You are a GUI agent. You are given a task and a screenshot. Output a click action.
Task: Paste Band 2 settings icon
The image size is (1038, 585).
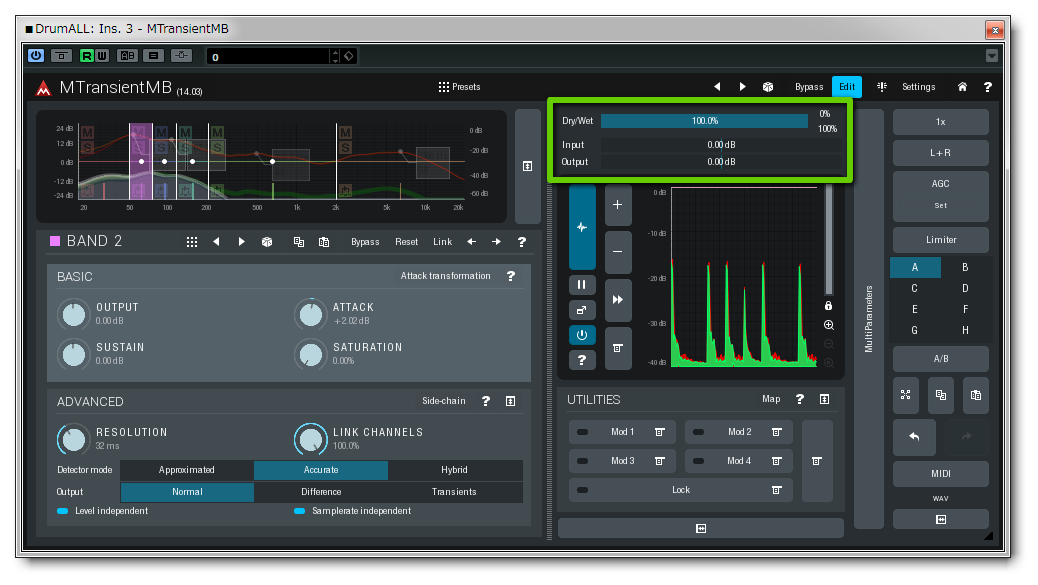click(x=324, y=242)
